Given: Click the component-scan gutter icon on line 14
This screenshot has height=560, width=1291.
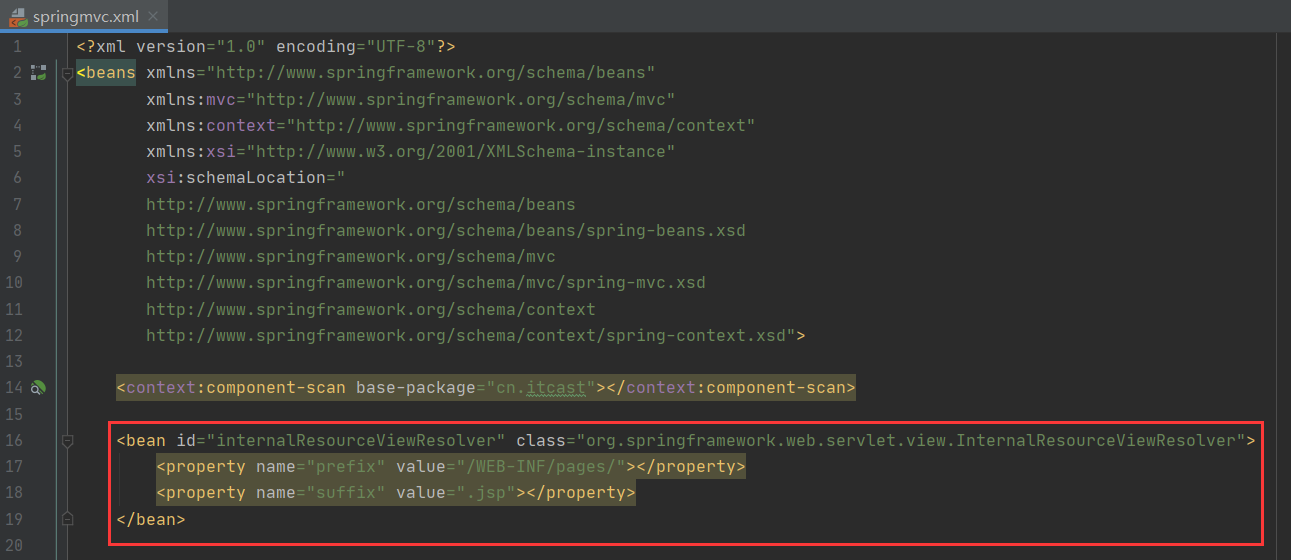Looking at the screenshot, I should point(38,387).
